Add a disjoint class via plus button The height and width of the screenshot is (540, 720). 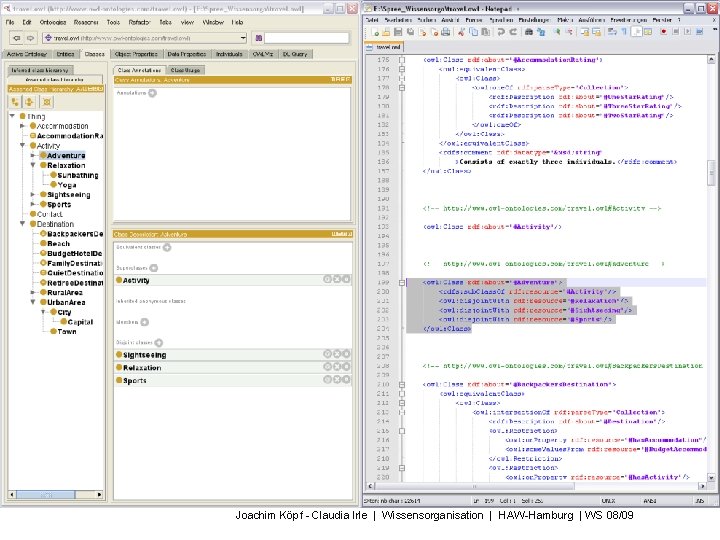click(x=159, y=343)
